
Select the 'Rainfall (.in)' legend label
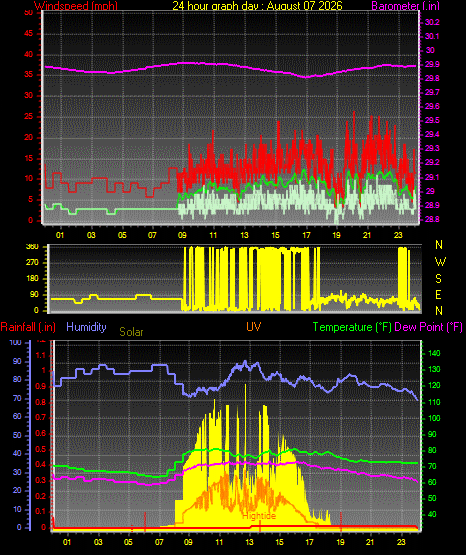(28, 327)
